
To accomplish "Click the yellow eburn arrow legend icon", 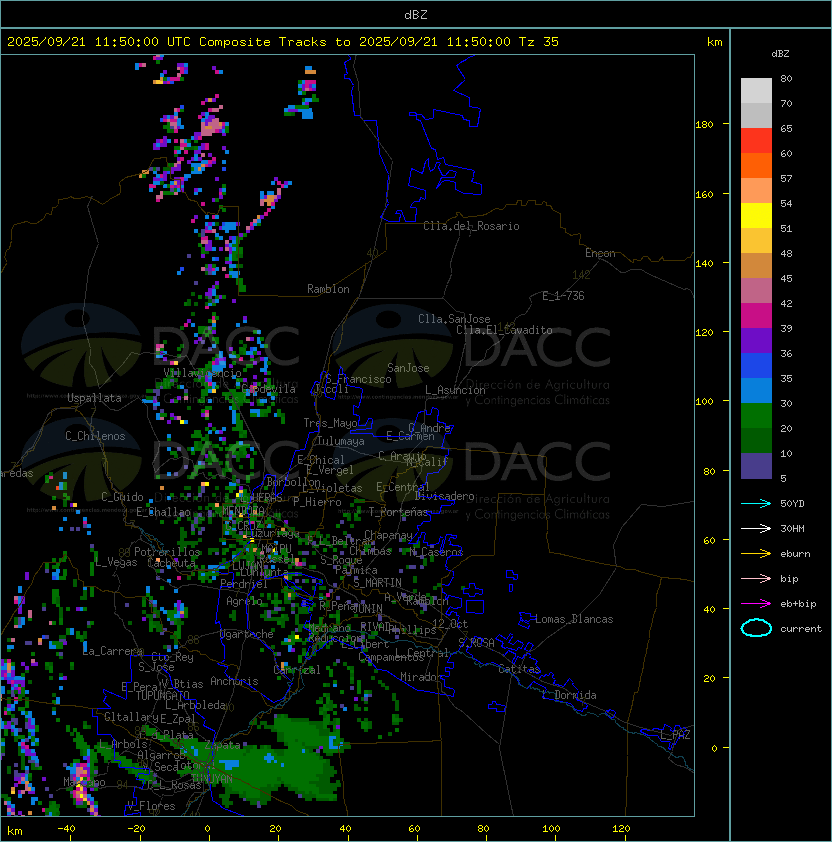I will (756, 554).
